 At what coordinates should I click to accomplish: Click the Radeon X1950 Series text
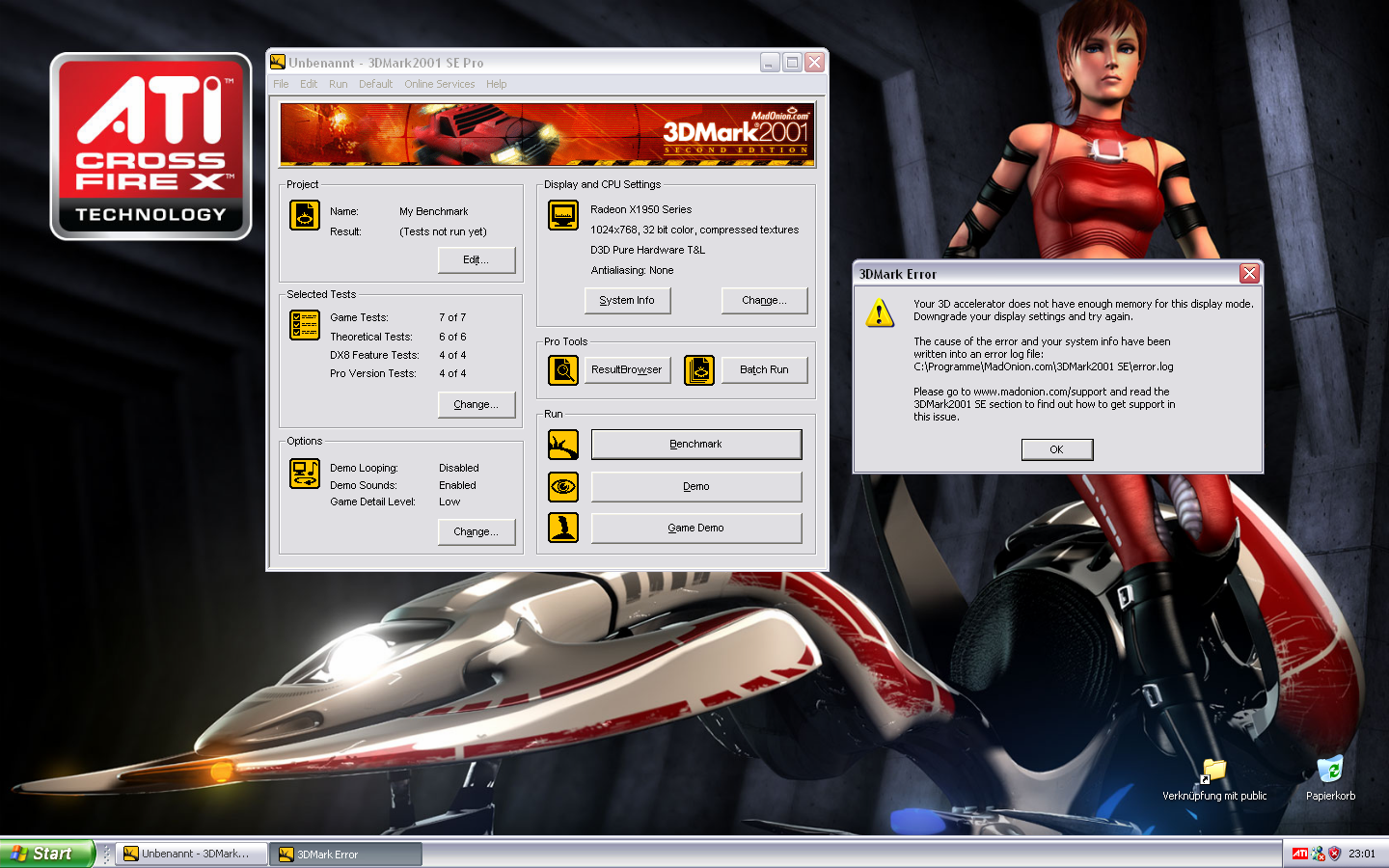tap(640, 209)
